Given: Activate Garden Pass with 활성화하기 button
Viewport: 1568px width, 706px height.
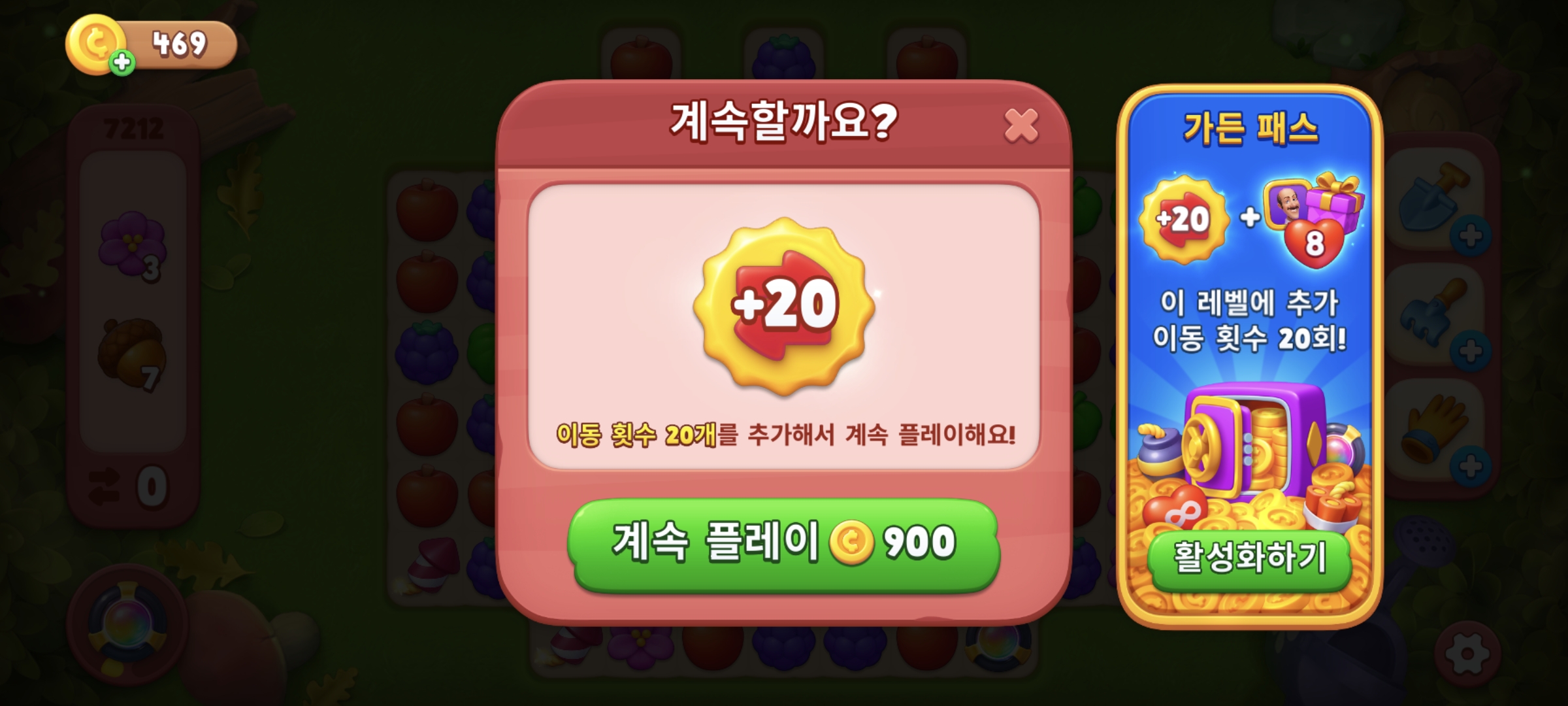Looking at the screenshot, I should coord(1249,559).
